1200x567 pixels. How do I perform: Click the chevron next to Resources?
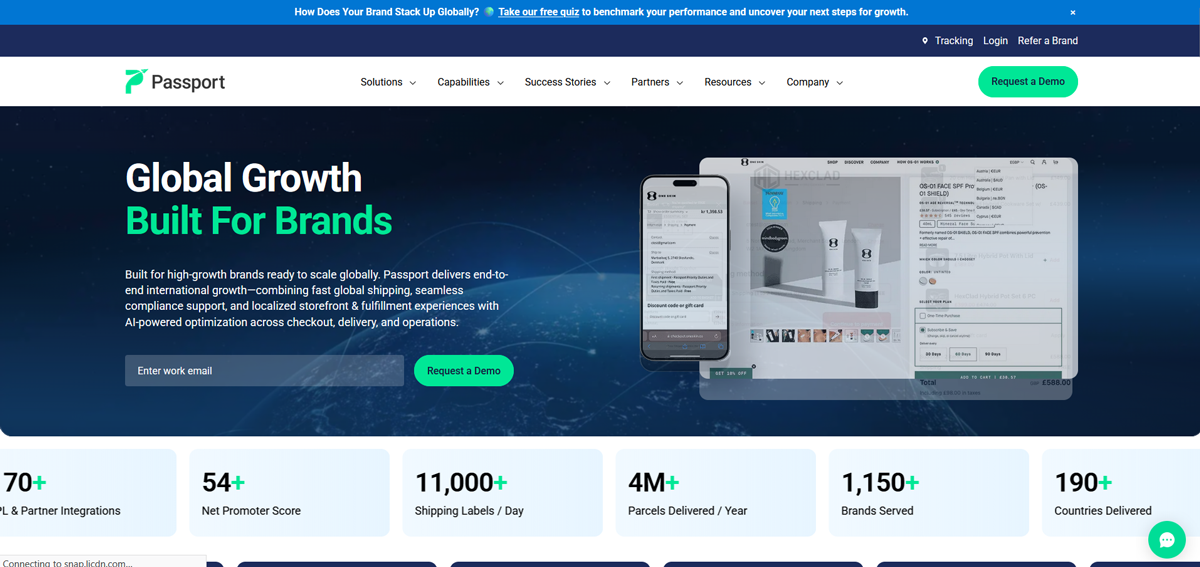click(x=761, y=83)
